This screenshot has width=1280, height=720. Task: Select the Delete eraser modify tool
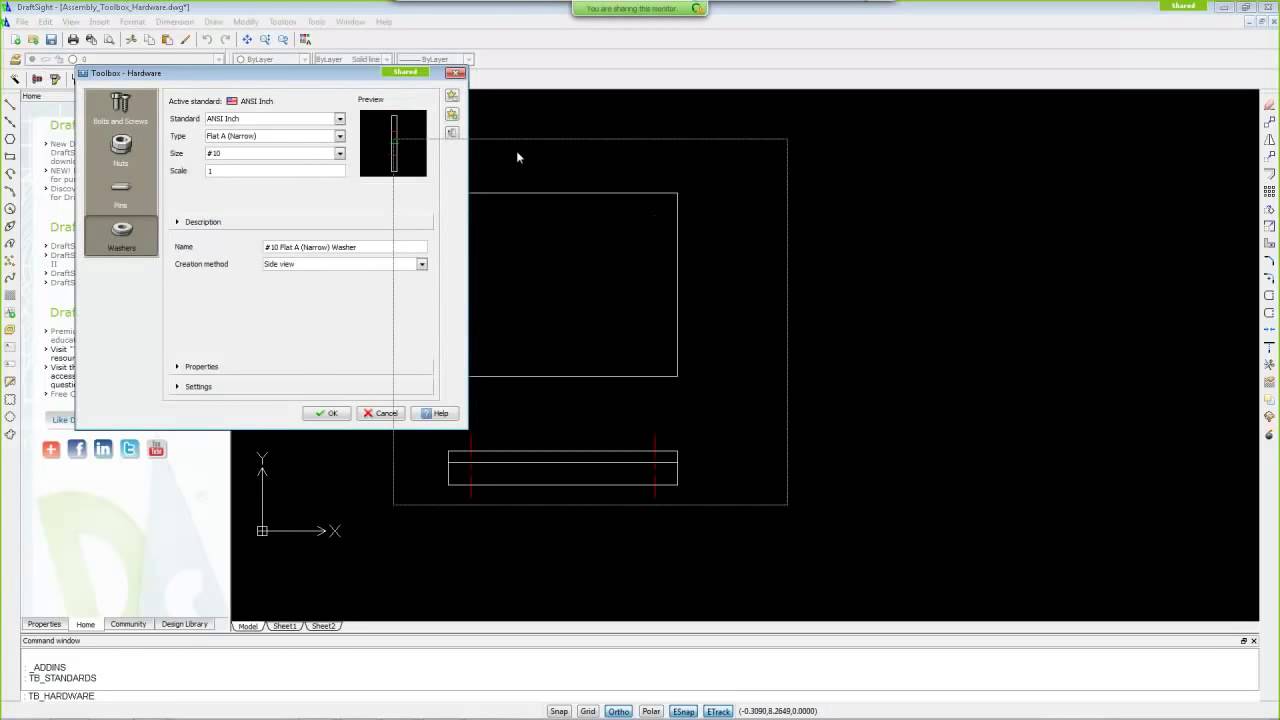1270,104
